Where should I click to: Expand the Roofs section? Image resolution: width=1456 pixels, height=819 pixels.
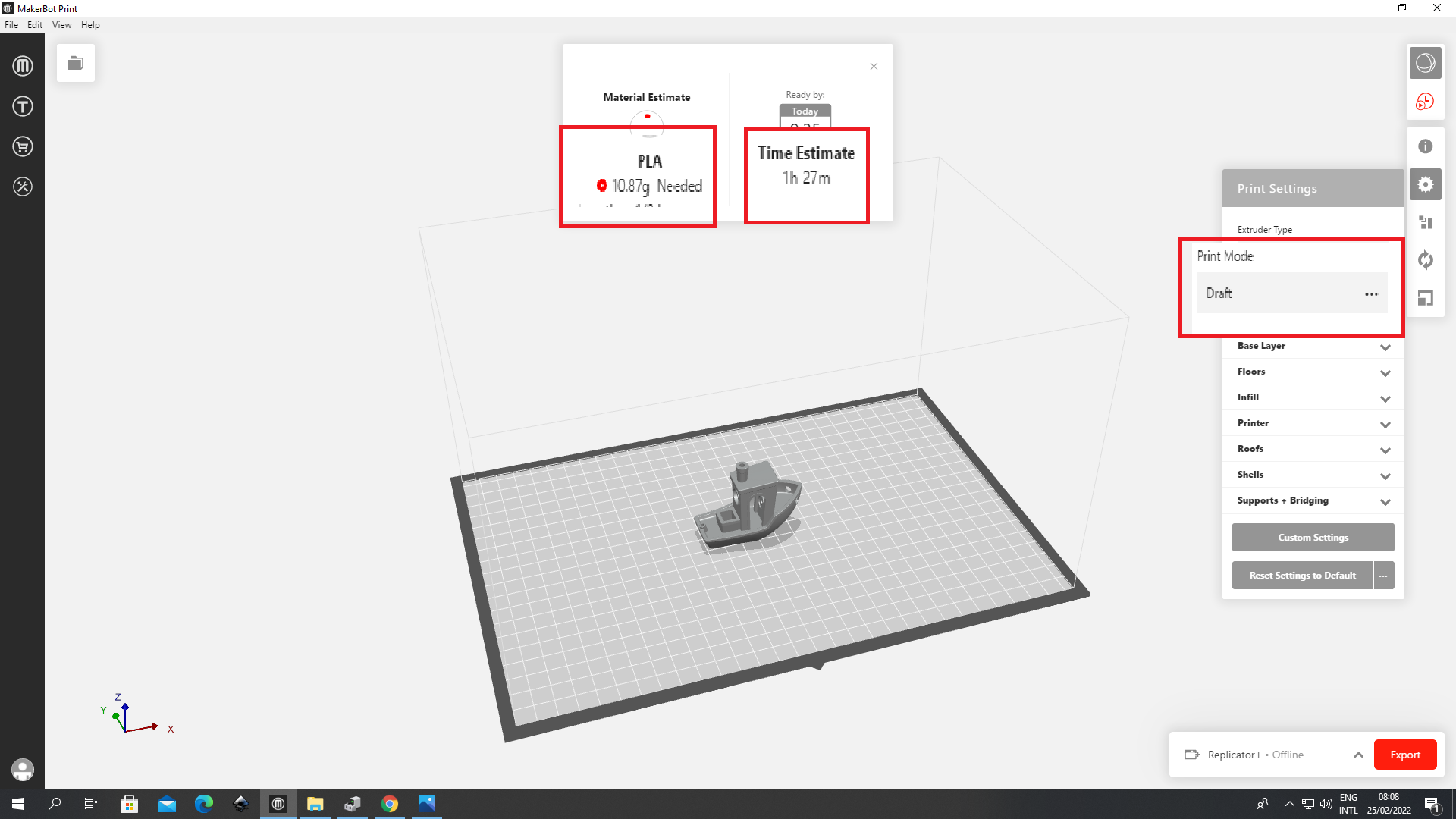point(1313,449)
